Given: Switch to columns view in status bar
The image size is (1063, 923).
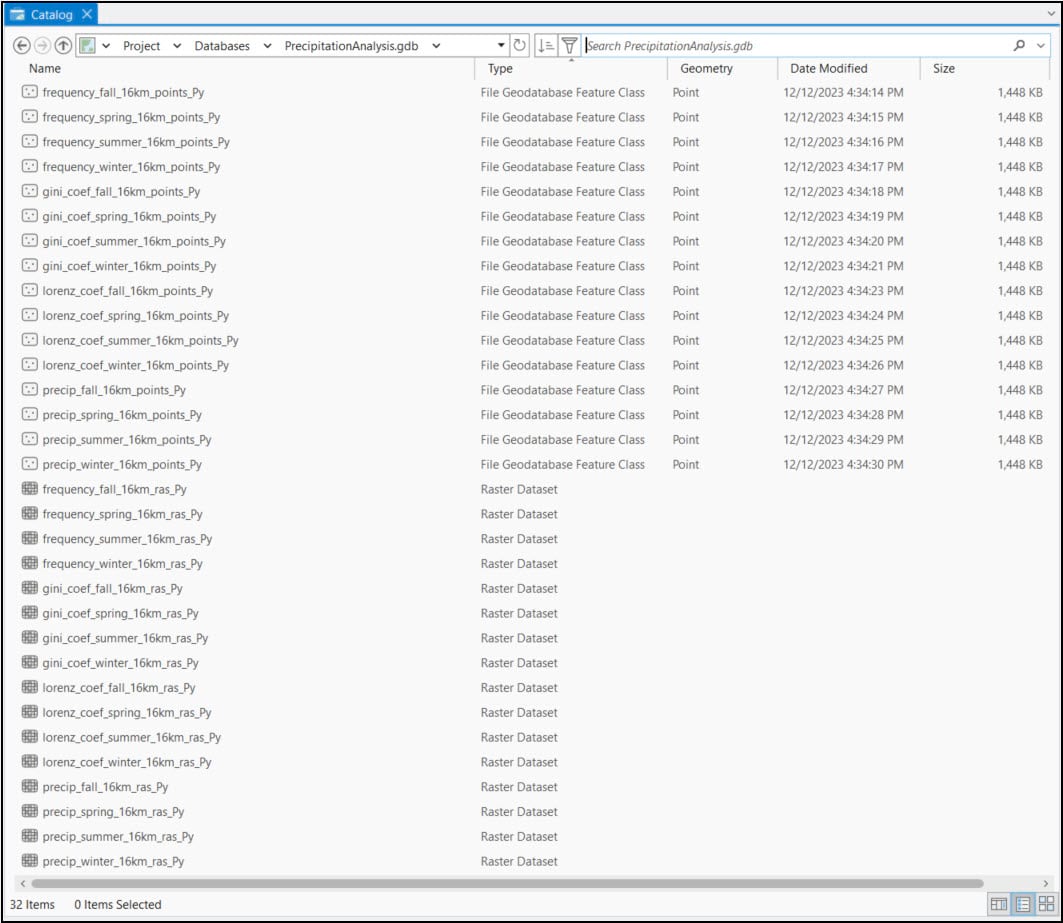Looking at the screenshot, I should [999, 904].
